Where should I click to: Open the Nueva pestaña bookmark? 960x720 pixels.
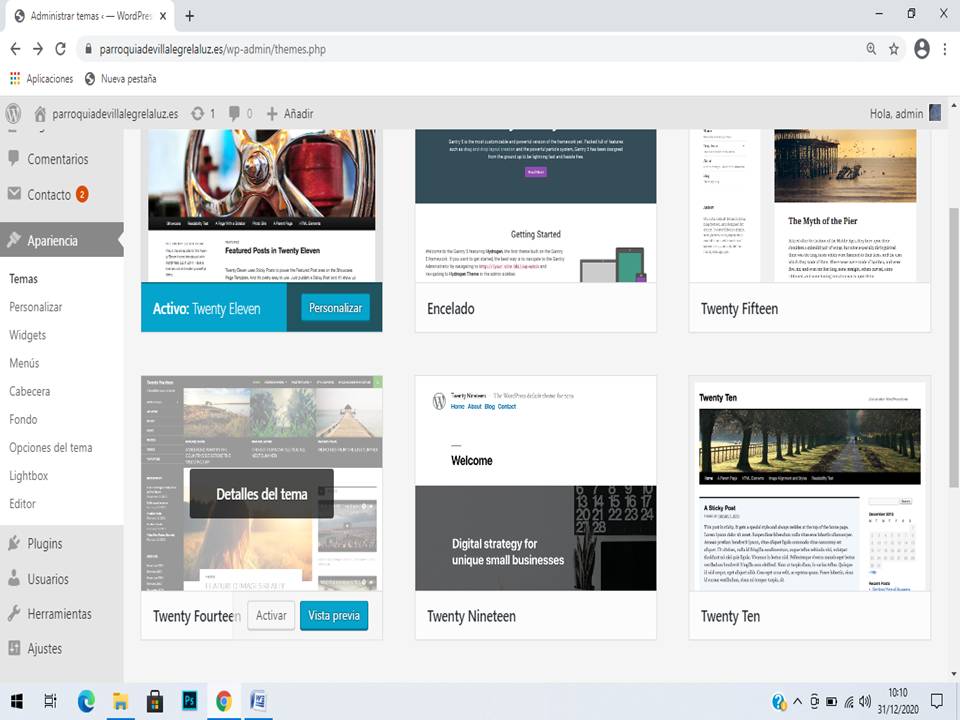(x=121, y=79)
